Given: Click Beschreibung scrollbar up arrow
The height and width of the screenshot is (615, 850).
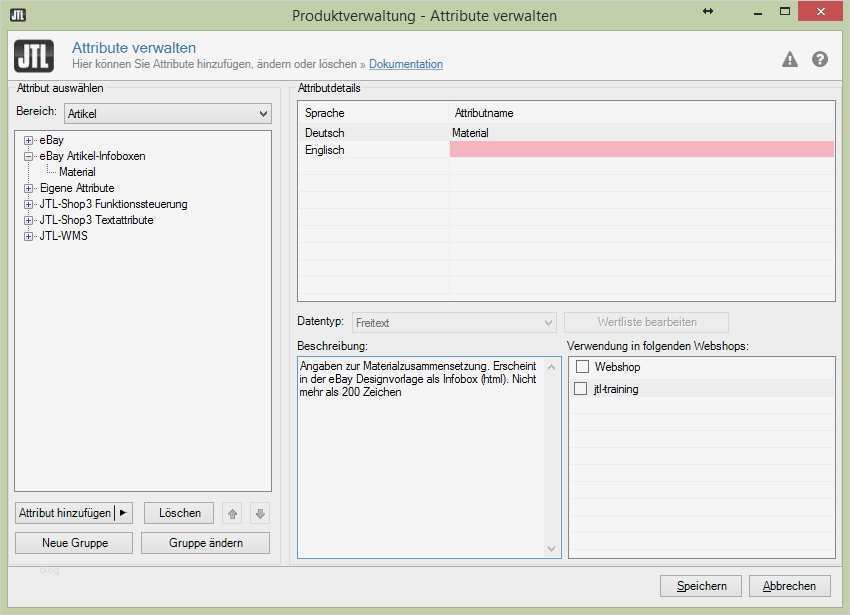Looking at the screenshot, I should click(551, 367).
